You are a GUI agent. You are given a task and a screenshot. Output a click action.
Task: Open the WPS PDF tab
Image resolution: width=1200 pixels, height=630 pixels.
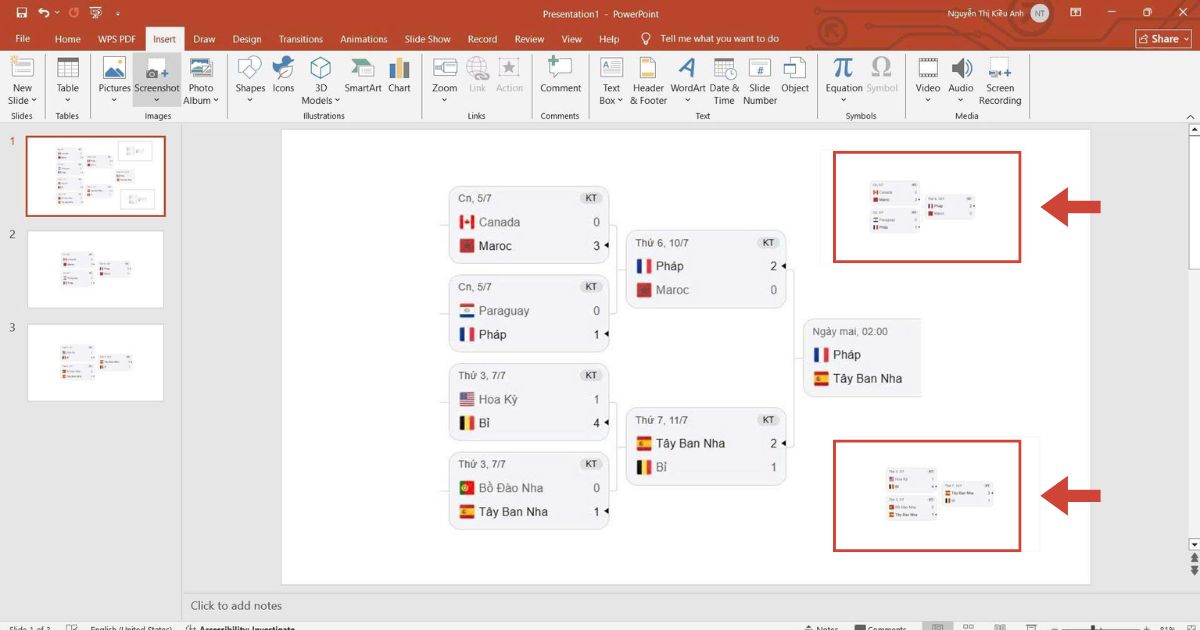[117, 39]
